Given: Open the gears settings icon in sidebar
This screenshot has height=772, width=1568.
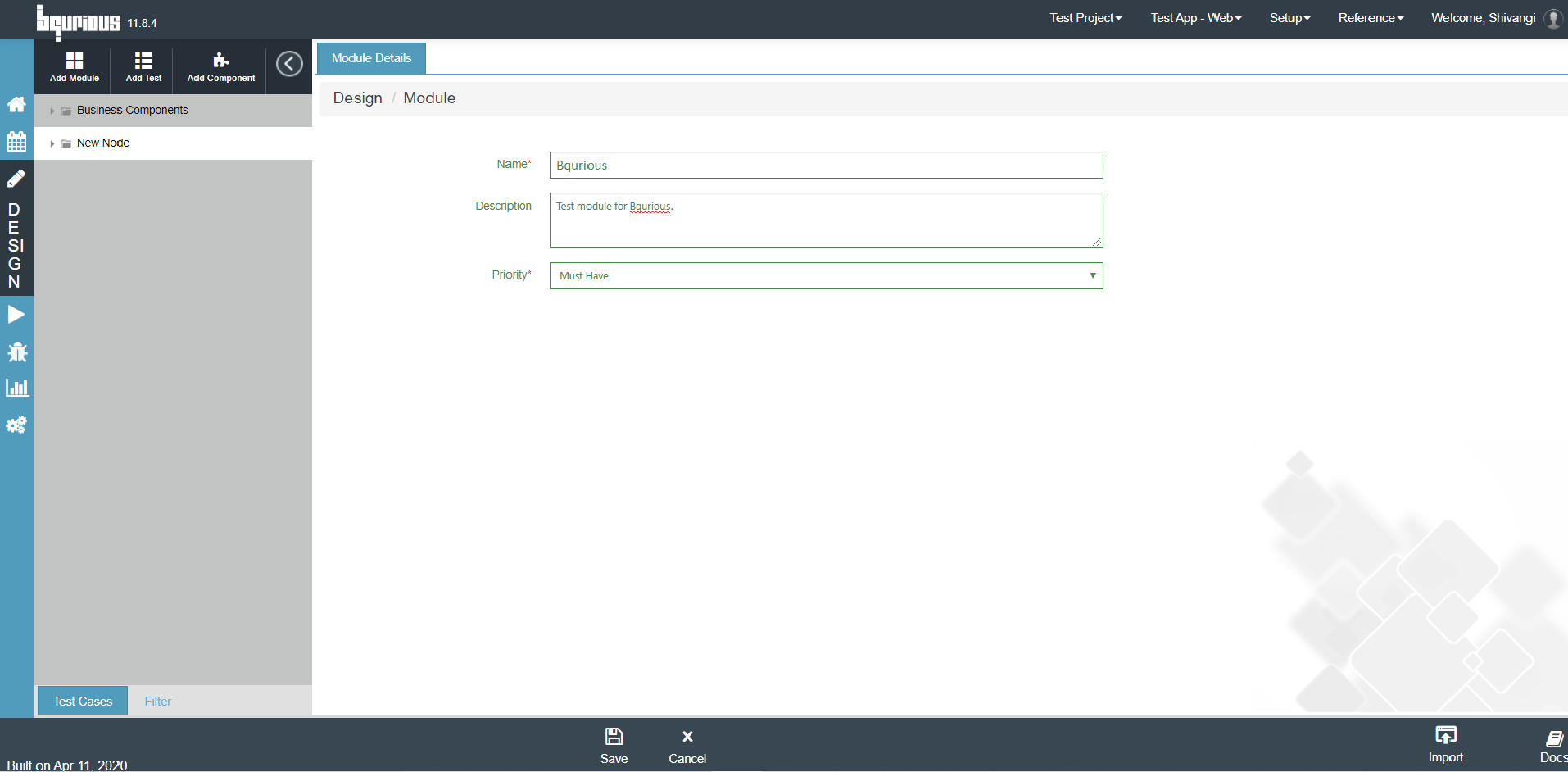Looking at the screenshot, I should pos(16,425).
